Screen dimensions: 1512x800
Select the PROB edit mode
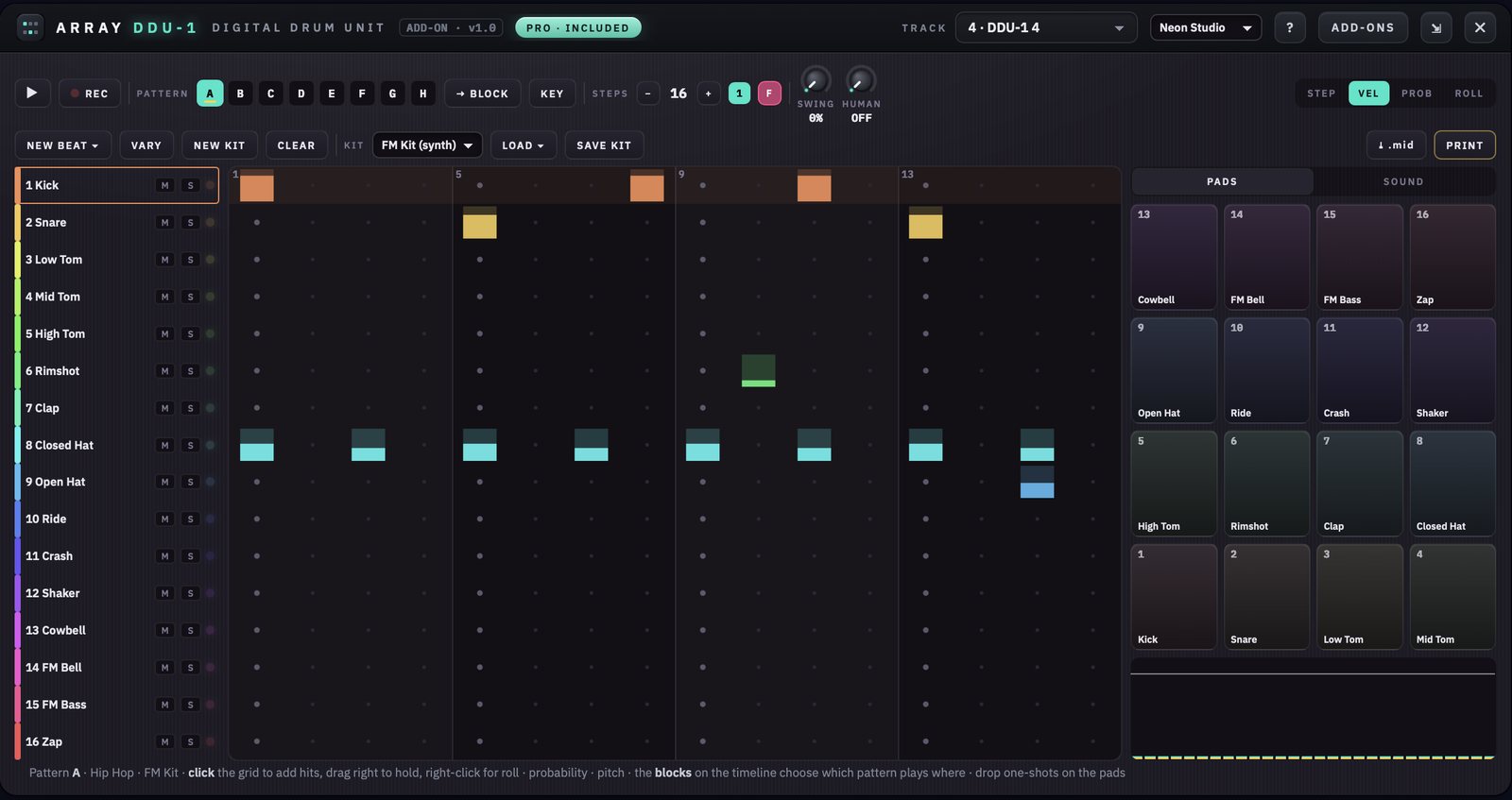pos(1417,94)
